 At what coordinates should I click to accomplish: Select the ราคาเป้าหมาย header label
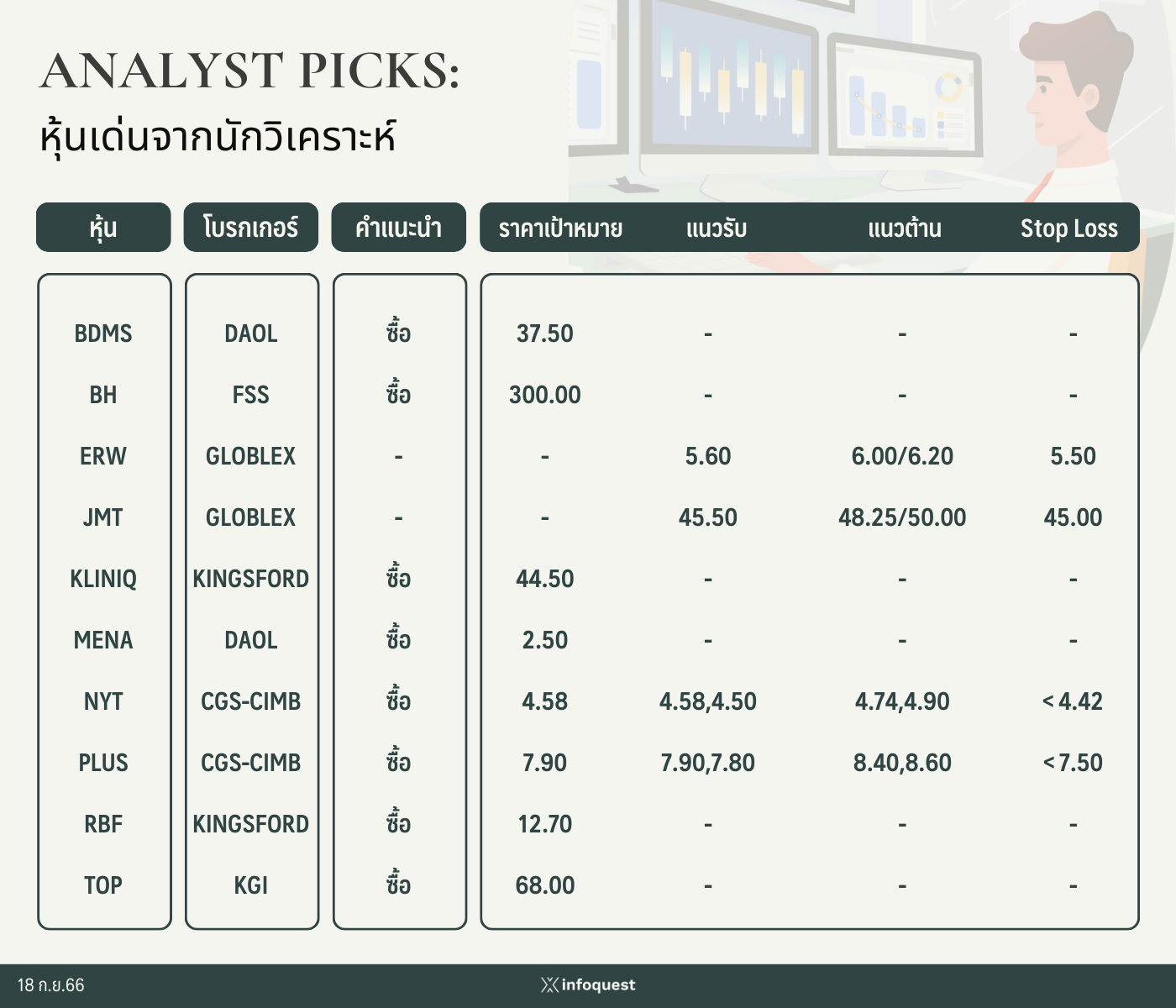[560, 228]
